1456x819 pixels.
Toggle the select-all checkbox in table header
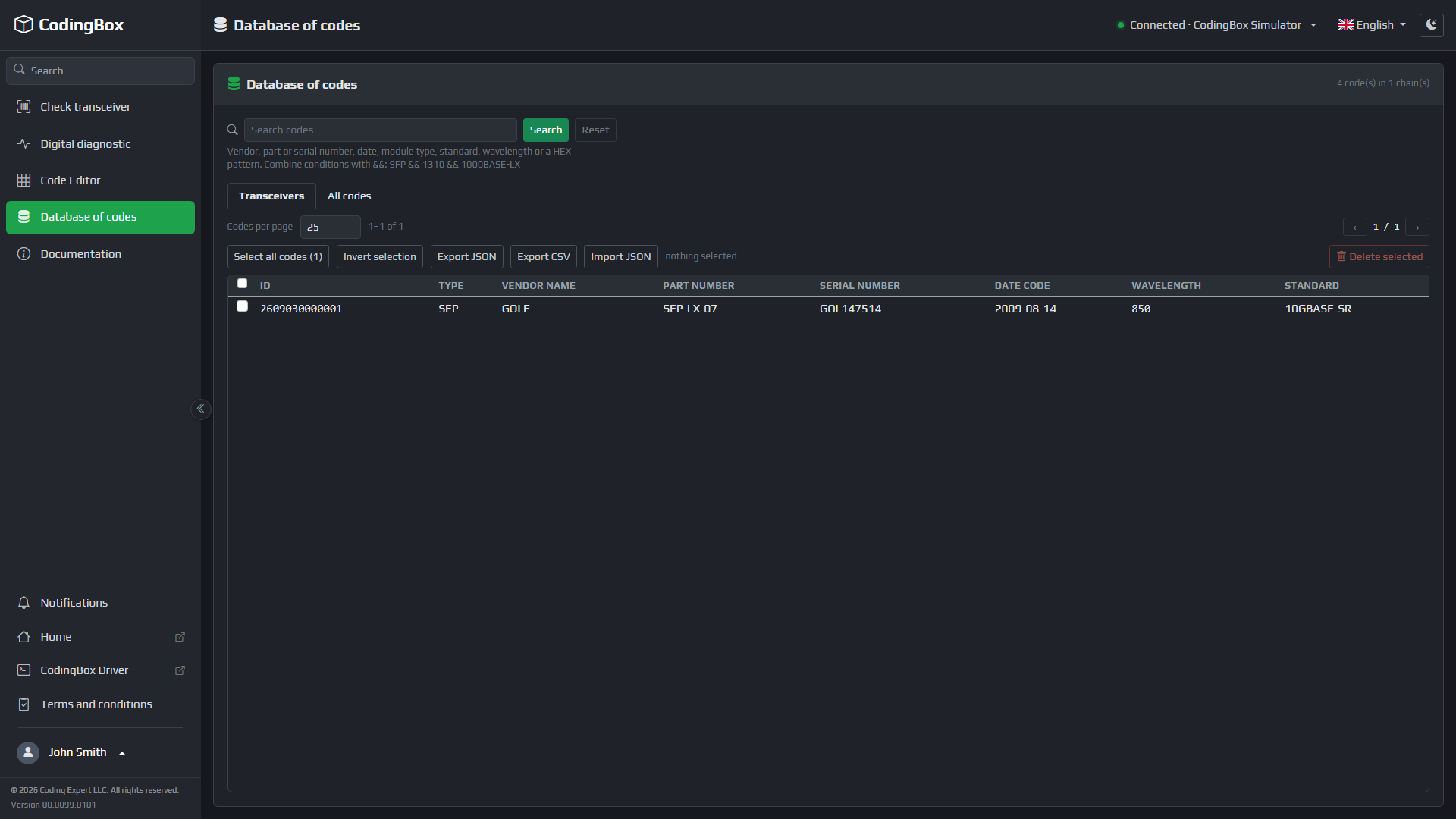click(x=243, y=284)
